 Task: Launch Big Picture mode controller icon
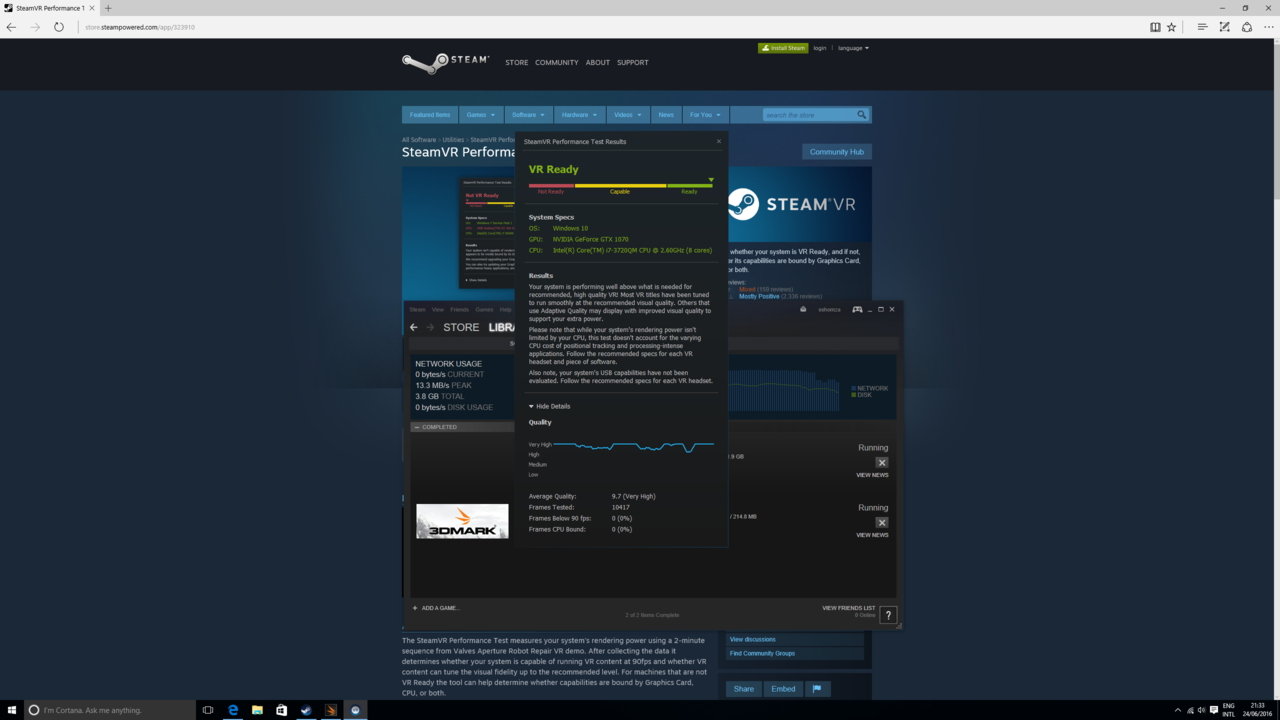coord(857,310)
